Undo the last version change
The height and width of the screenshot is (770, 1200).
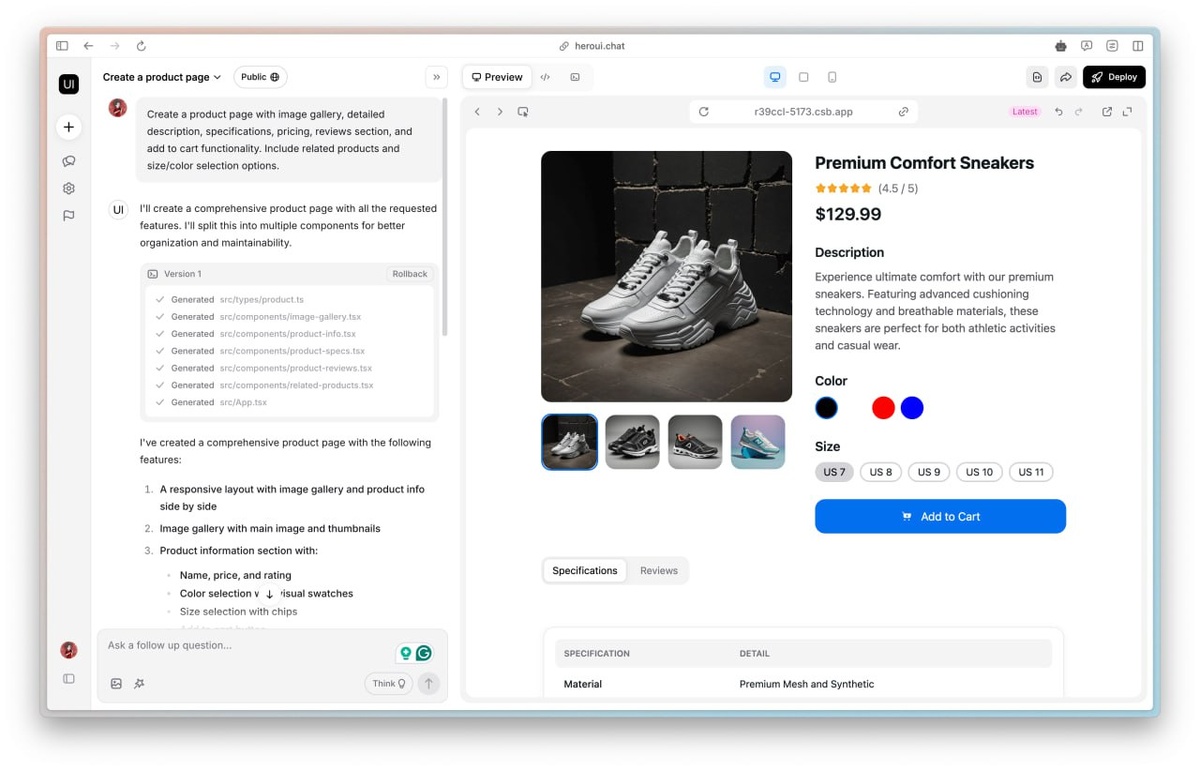(1058, 112)
